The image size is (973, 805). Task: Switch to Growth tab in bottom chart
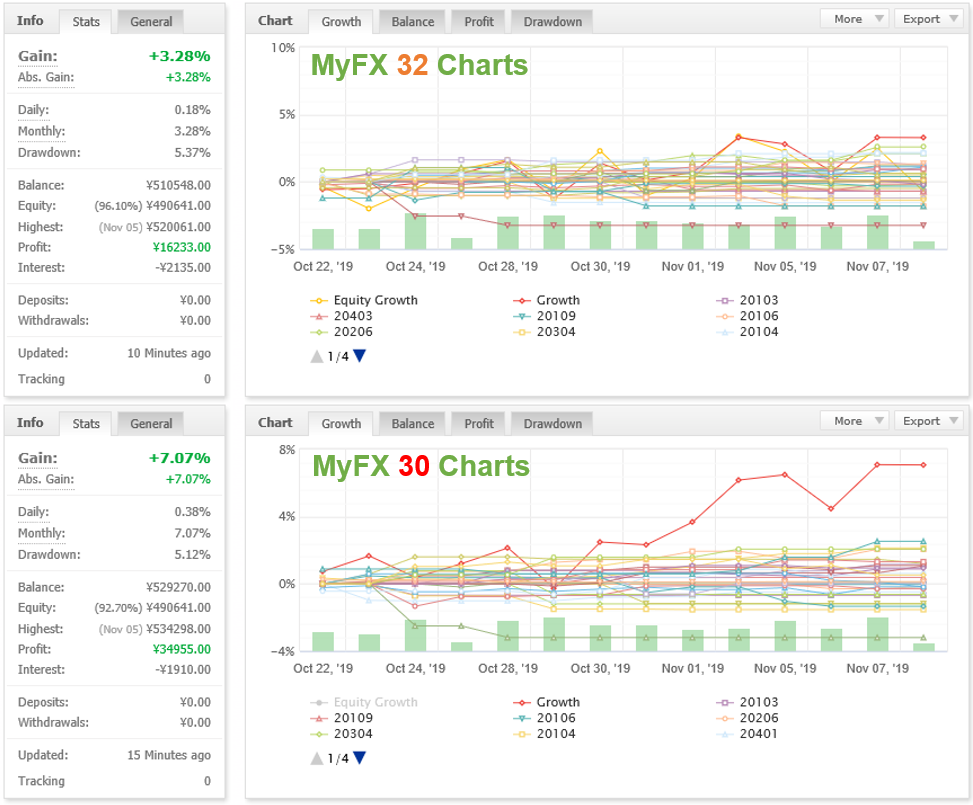pyautogui.click(x=341, y=424)
